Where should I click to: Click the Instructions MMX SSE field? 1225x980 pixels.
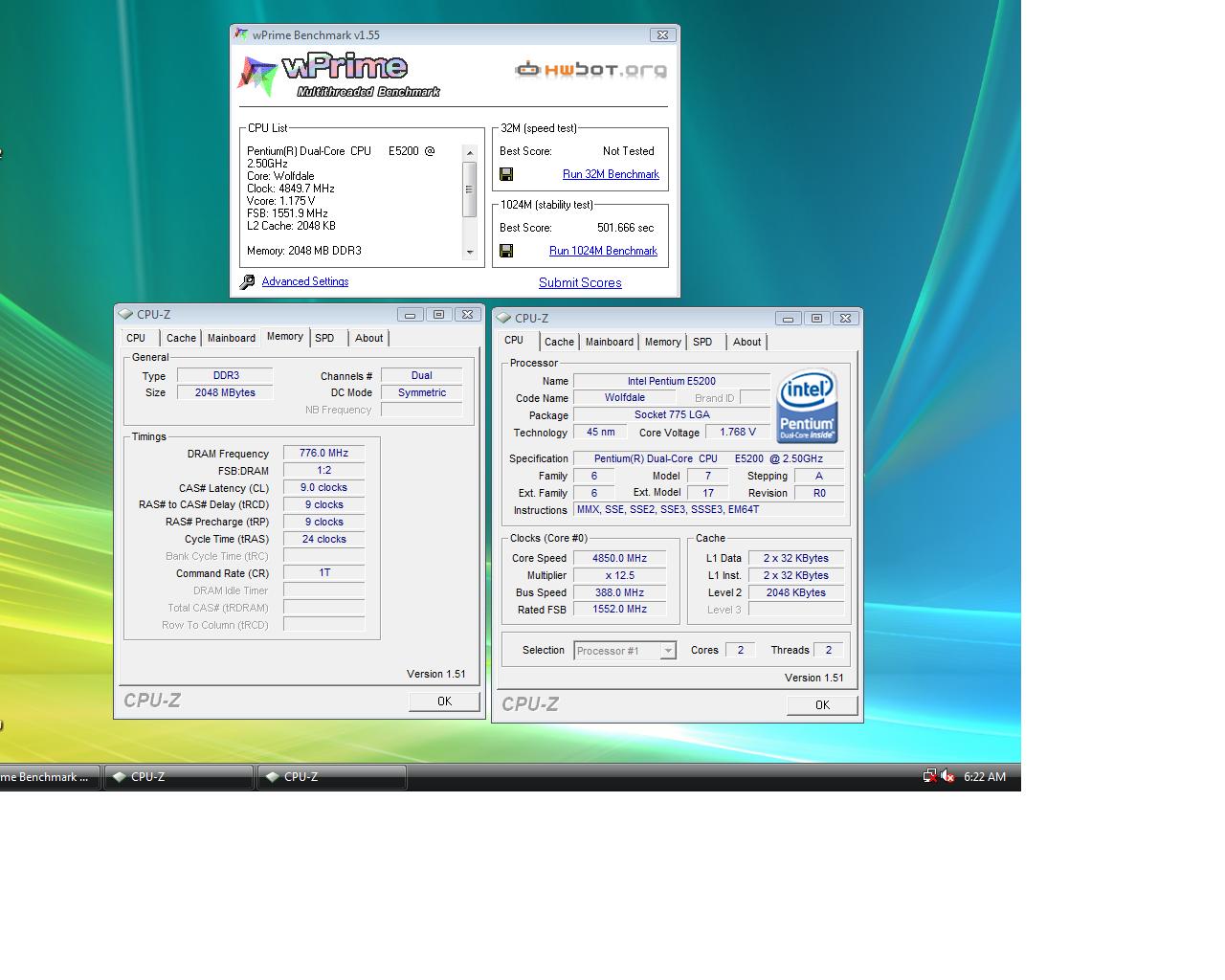tap(710, 510)
